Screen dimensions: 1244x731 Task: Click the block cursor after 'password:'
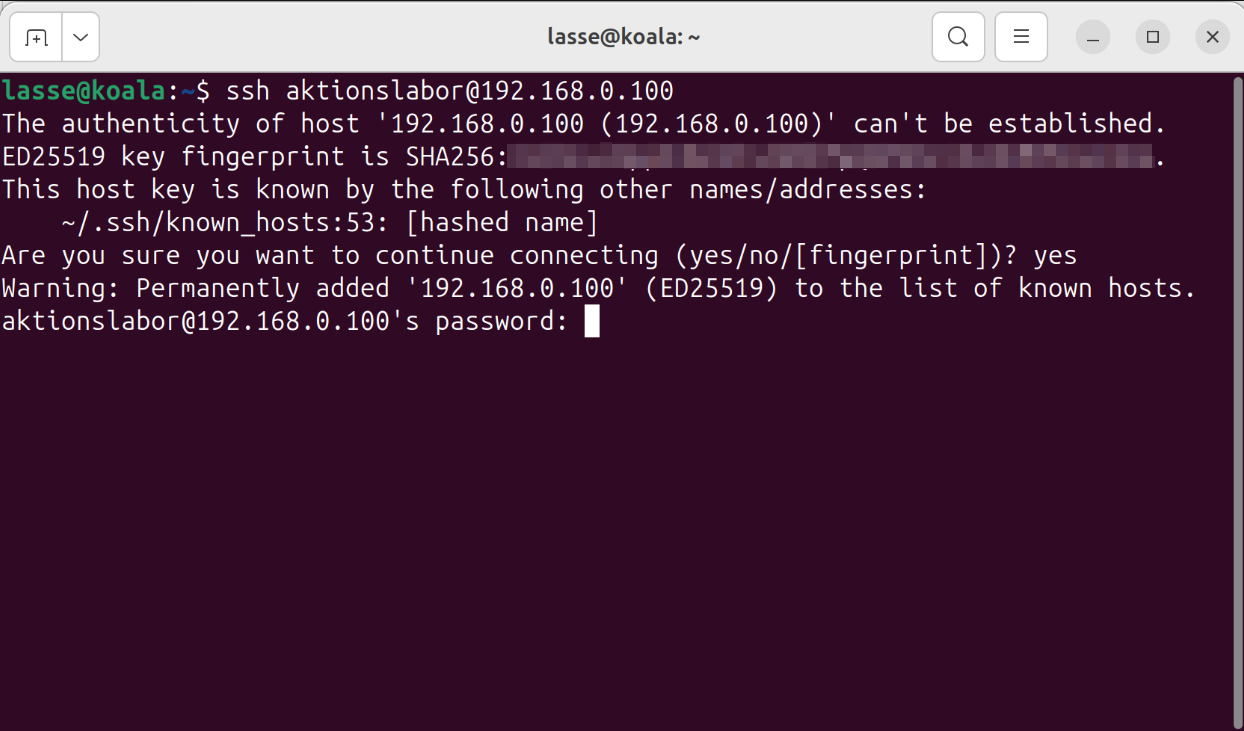592,321
